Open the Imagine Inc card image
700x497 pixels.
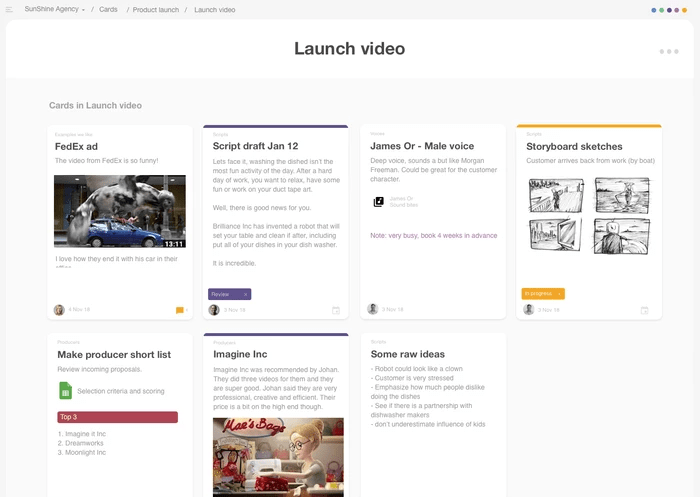click(278, 457)
